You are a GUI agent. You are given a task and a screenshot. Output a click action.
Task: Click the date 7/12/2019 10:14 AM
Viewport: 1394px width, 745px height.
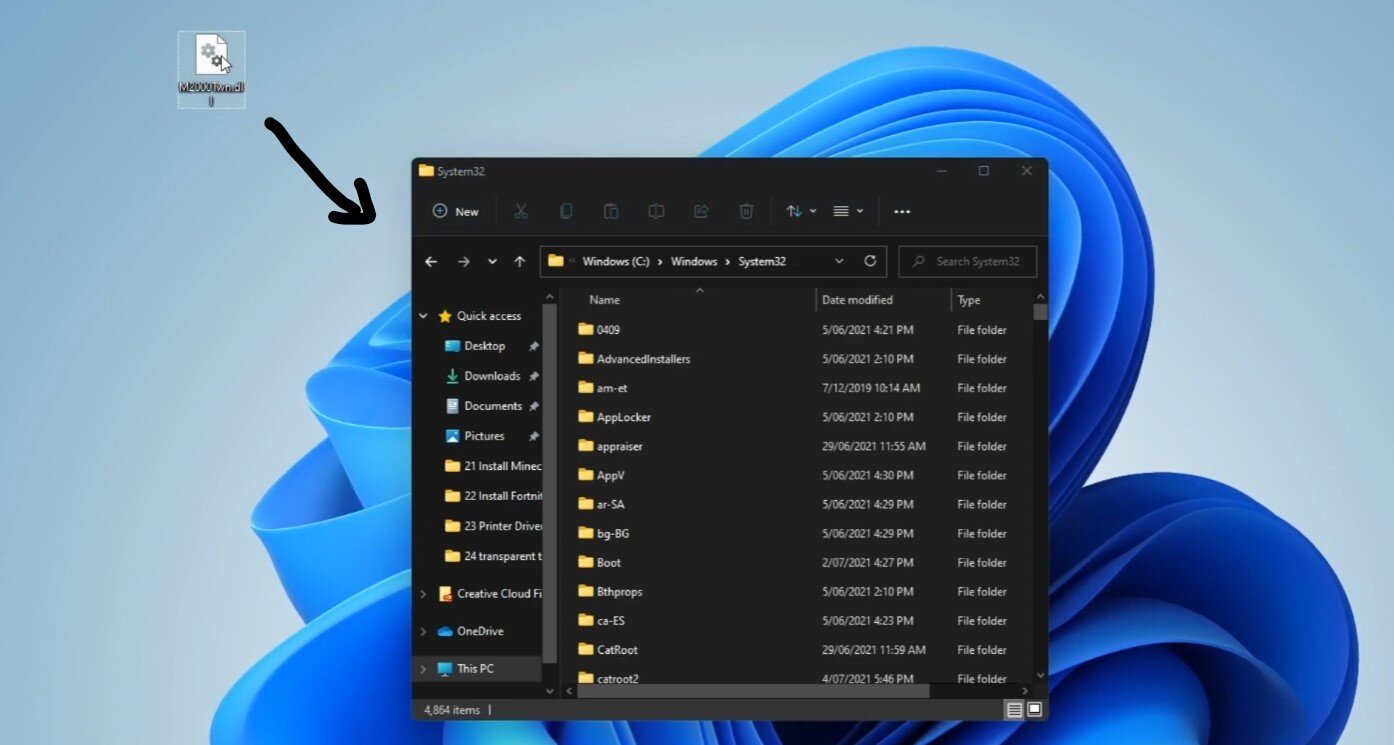871,388
